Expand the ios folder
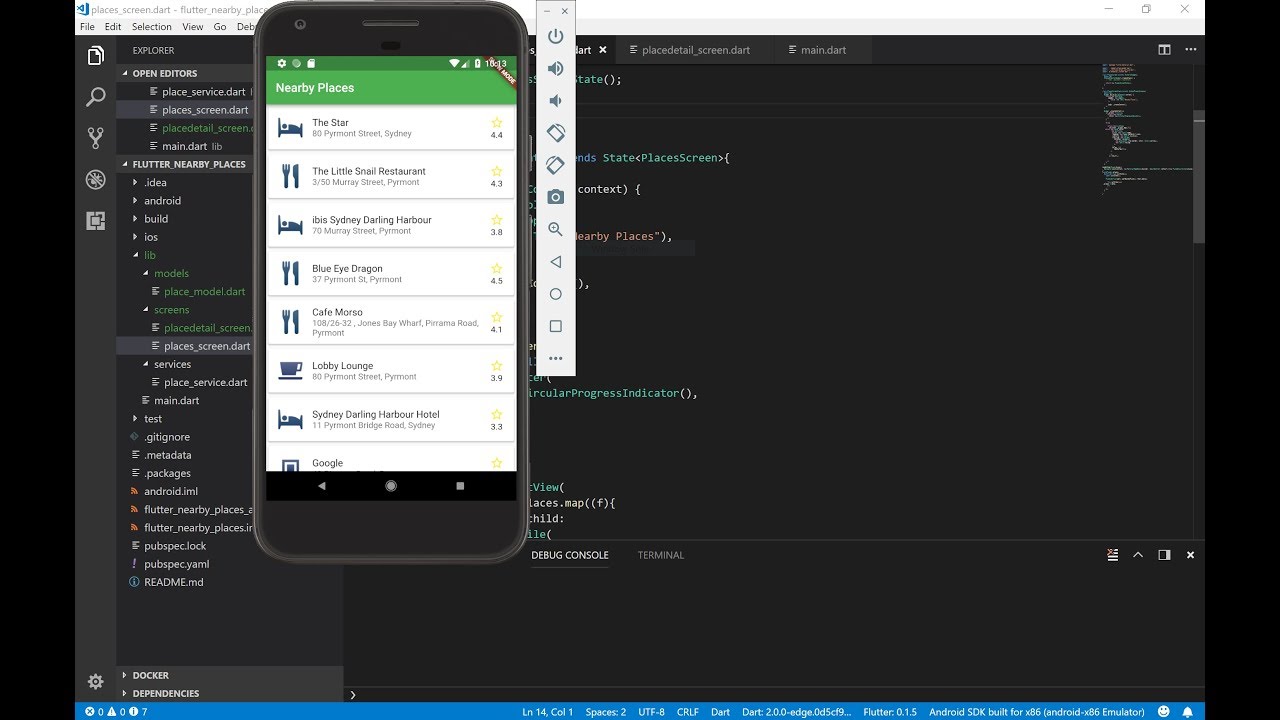The width and height of the screenshot is (1280, 720). (151, 237)
